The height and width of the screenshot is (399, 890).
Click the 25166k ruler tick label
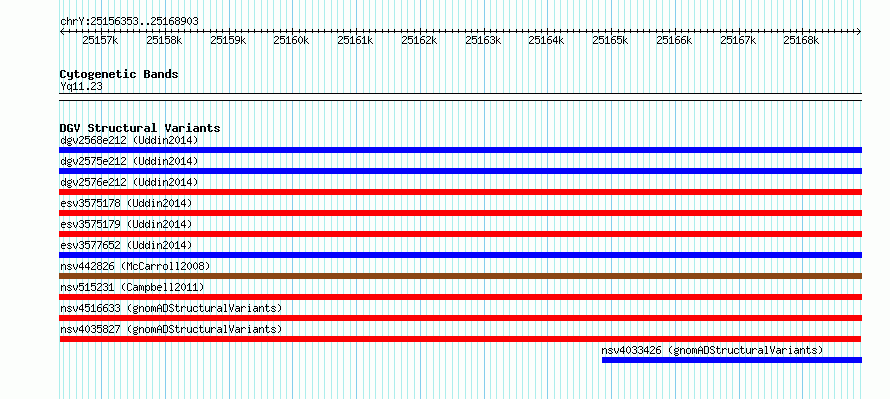pyautogui.click(x=674, y=40)
